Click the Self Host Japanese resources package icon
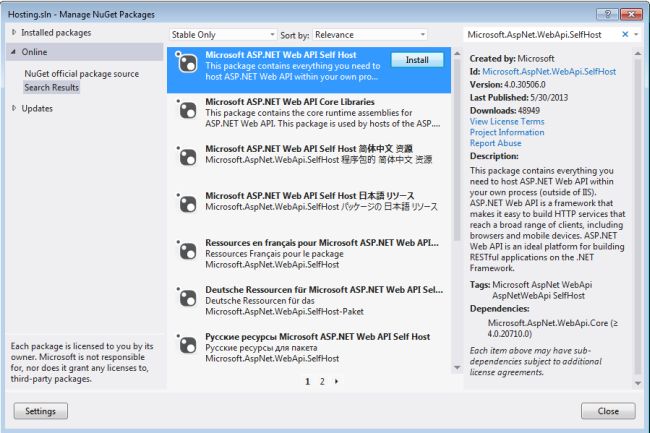This screenshot has width=650, height=433. tap(187, 204)
